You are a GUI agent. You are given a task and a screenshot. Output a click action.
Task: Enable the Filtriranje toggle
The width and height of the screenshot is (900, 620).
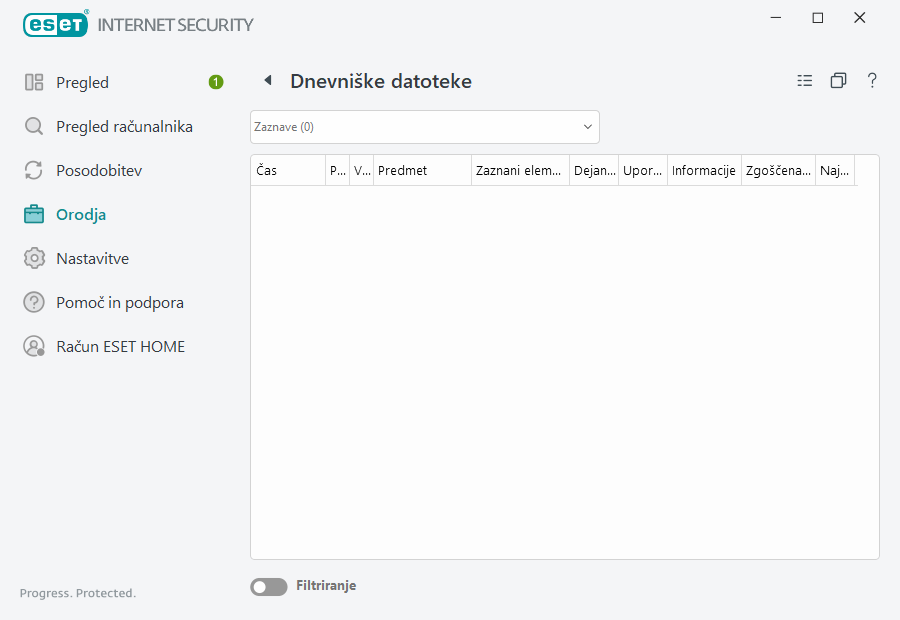(268, 586)
